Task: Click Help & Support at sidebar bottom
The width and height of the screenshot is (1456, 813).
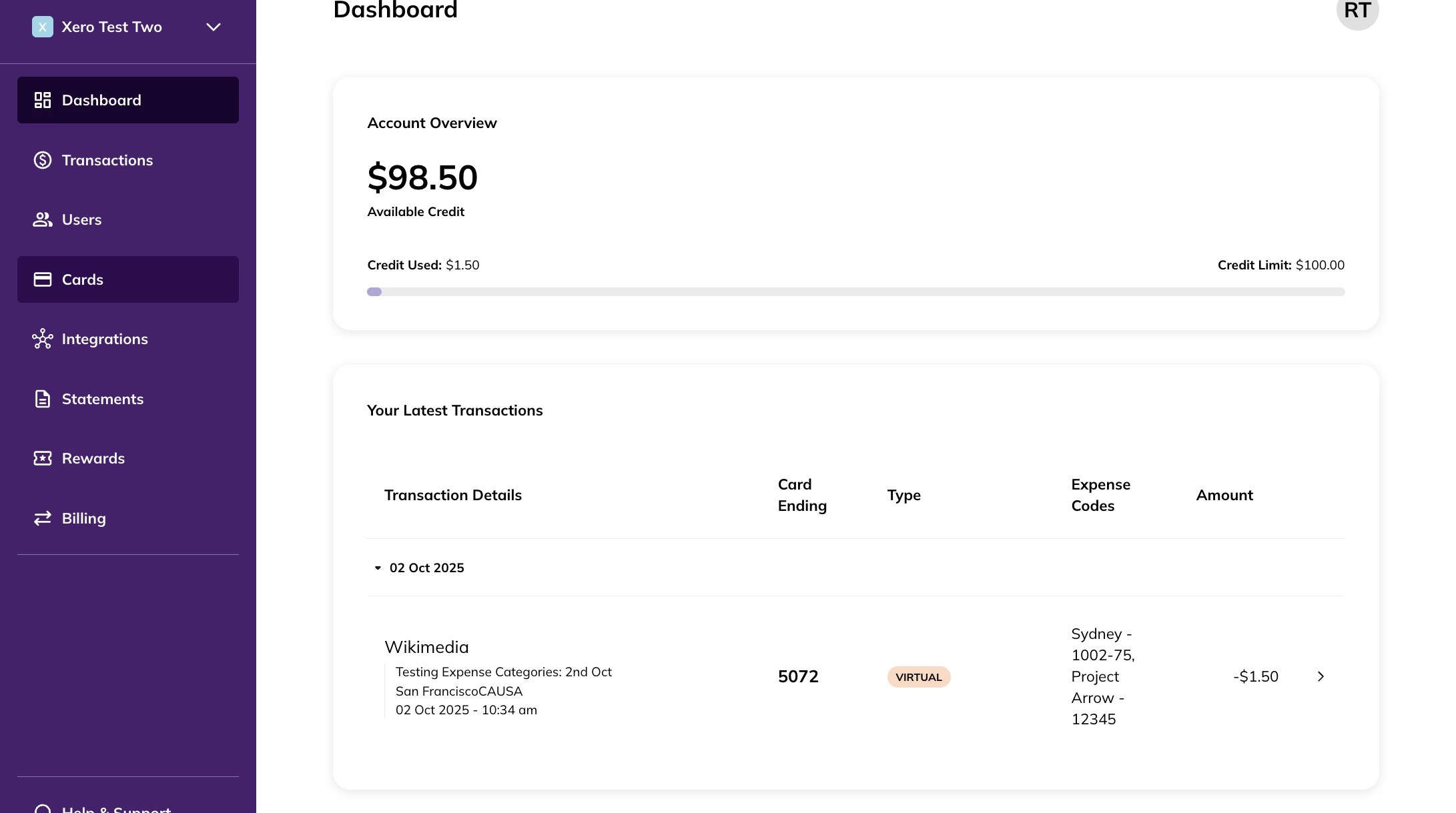Action: pyautogui.click(x=116, y=809)
